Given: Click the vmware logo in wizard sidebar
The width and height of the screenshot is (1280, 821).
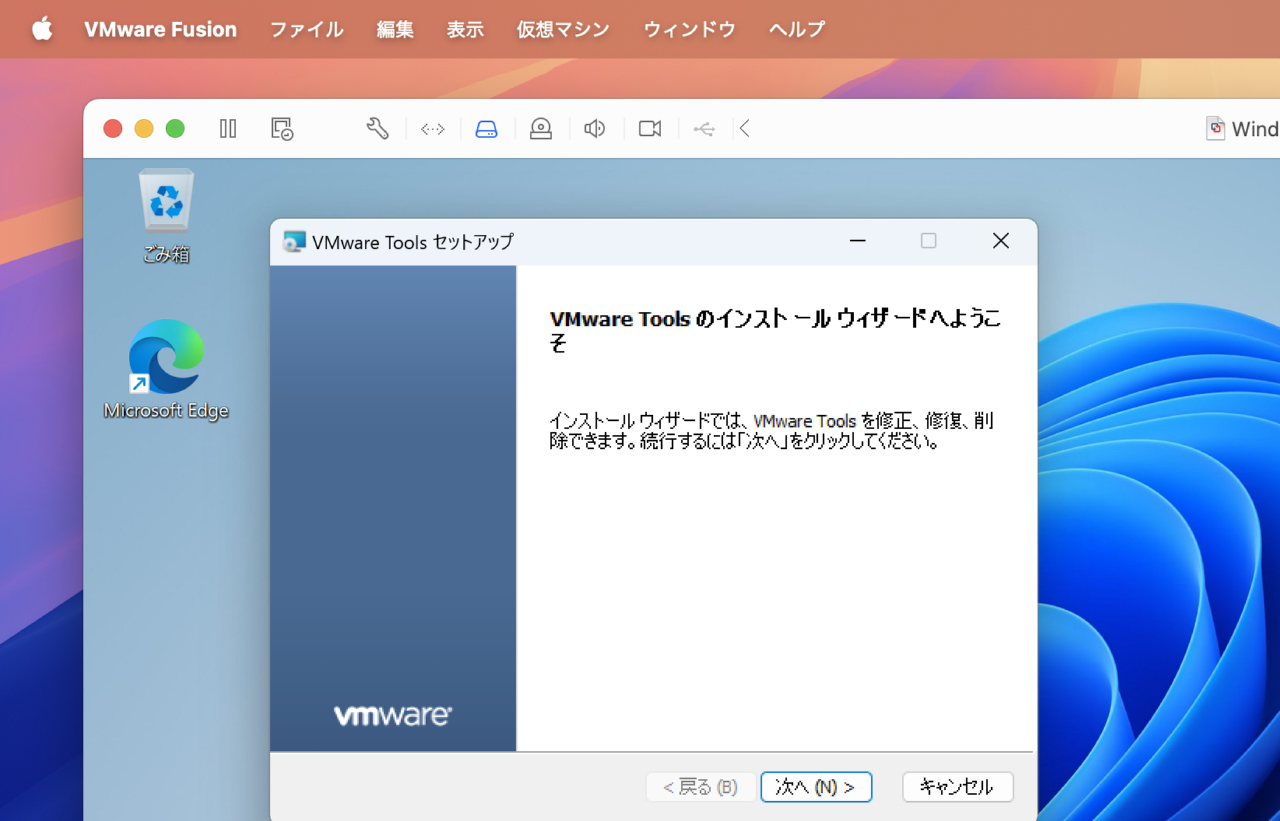Looking at the screenshot, I should tap(393, 715).
